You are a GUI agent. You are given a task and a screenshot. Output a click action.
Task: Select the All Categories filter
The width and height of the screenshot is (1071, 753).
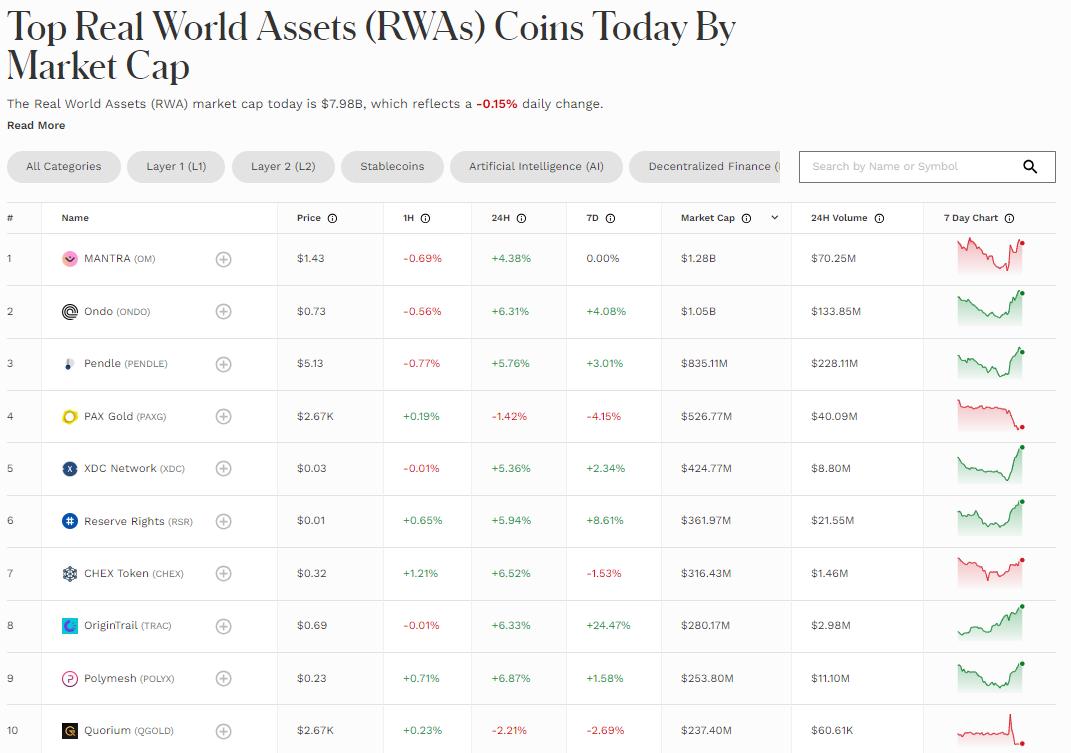pos(64,167)
